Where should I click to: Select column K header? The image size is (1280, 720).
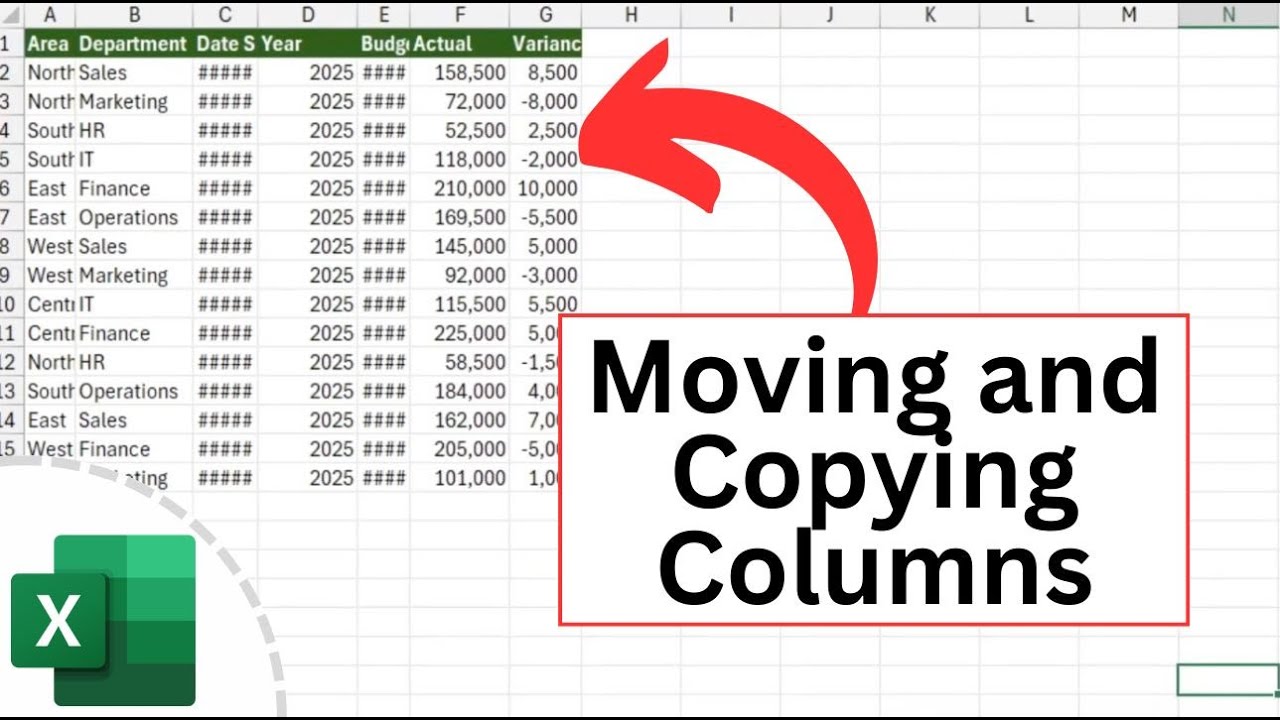point(930,14)
